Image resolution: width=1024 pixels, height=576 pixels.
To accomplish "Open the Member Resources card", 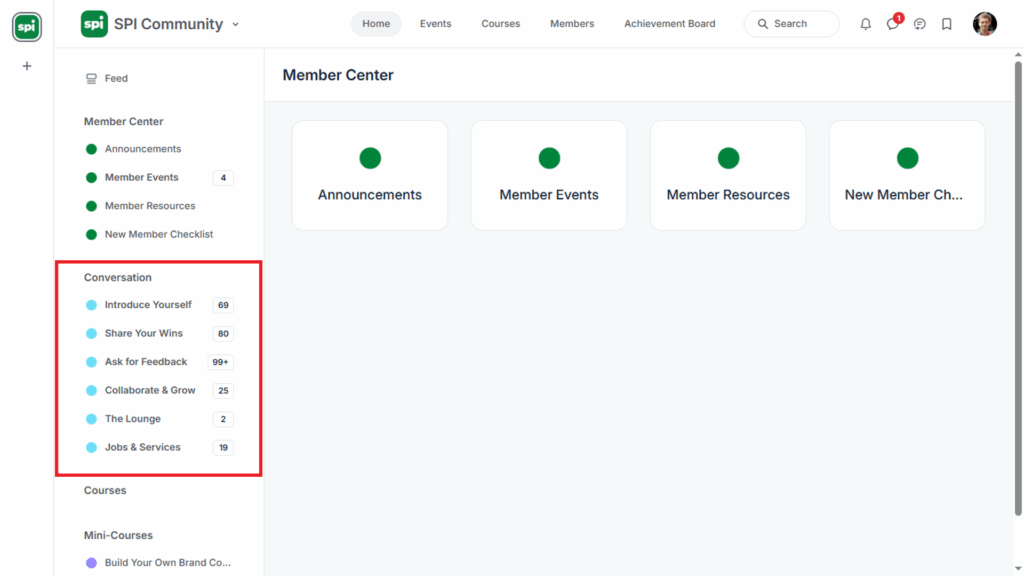I will pos(728,176).
